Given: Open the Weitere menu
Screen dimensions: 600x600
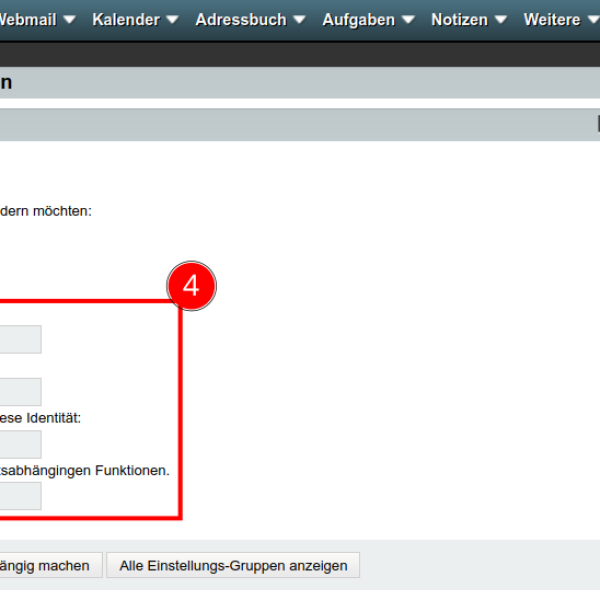Looking at the screenshot, I should (x=551, y=20).
